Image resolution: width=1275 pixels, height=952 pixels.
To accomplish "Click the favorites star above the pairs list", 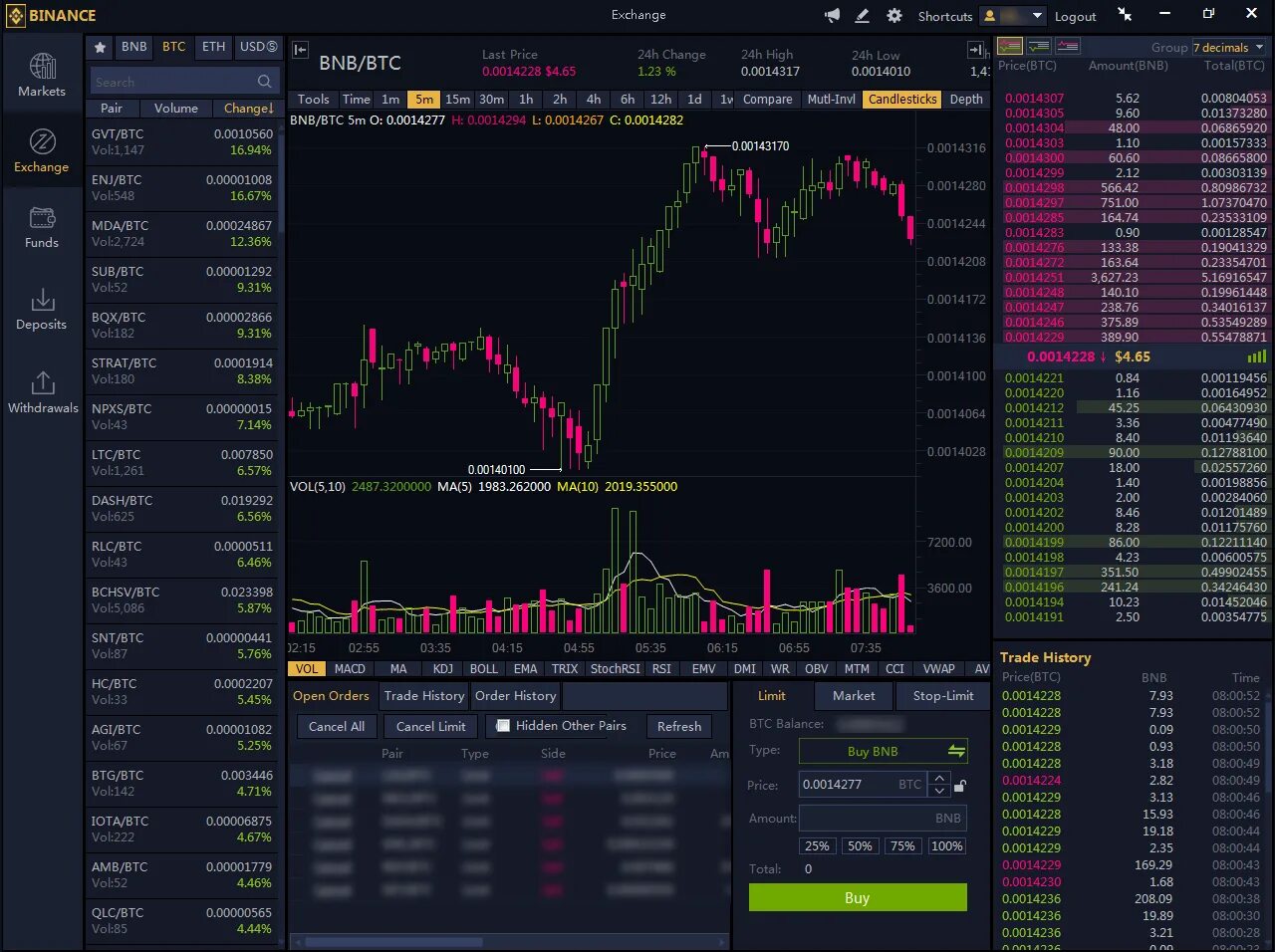I will 99,47.
